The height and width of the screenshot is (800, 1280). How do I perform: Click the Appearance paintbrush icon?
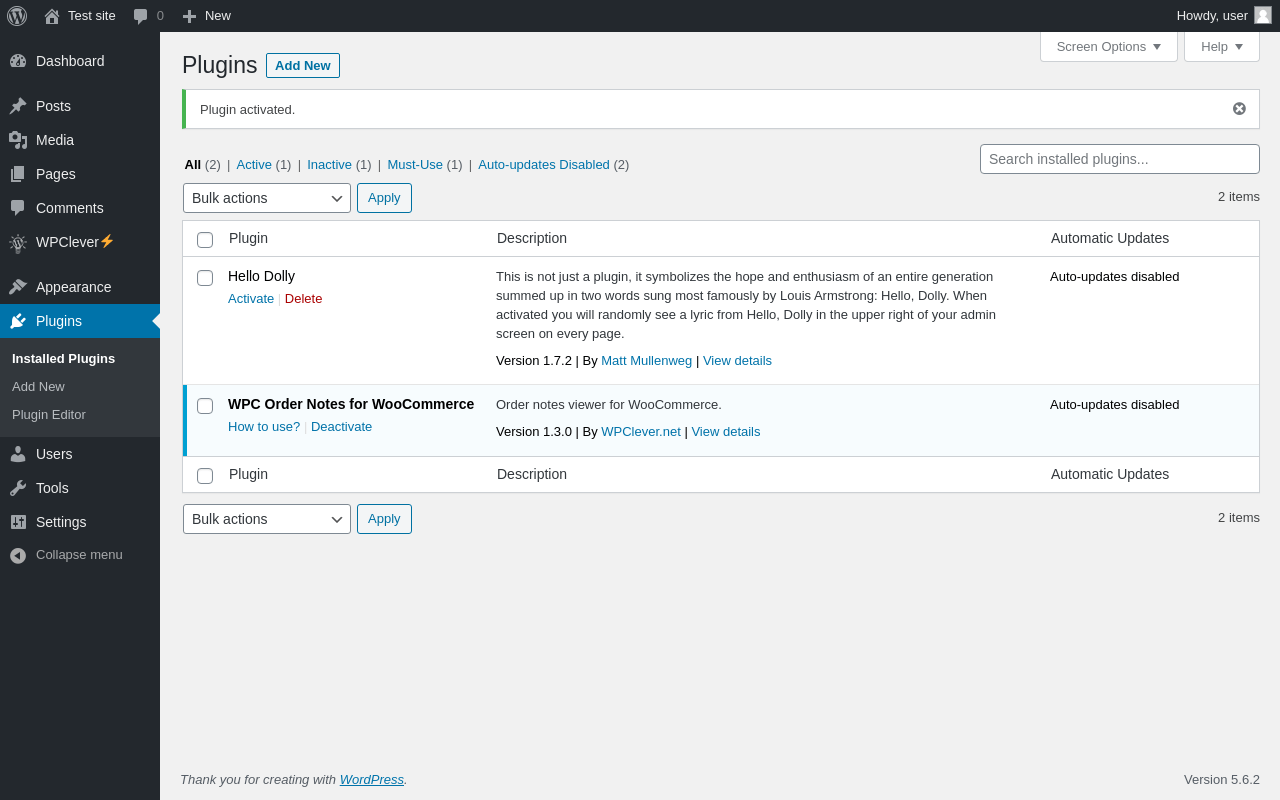tap(18, 287)
